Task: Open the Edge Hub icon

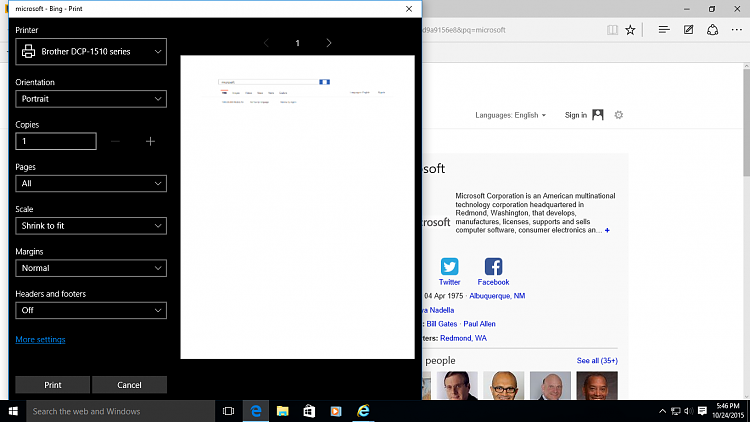Action: (664, 30)
